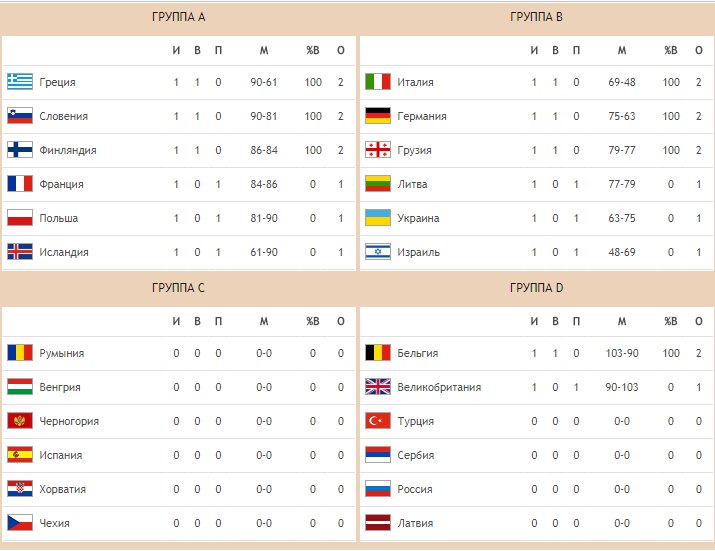Screen dimensions: 715x551
Task: Click Belgium's 103-90 score cell
Action: tap(622, 353)
